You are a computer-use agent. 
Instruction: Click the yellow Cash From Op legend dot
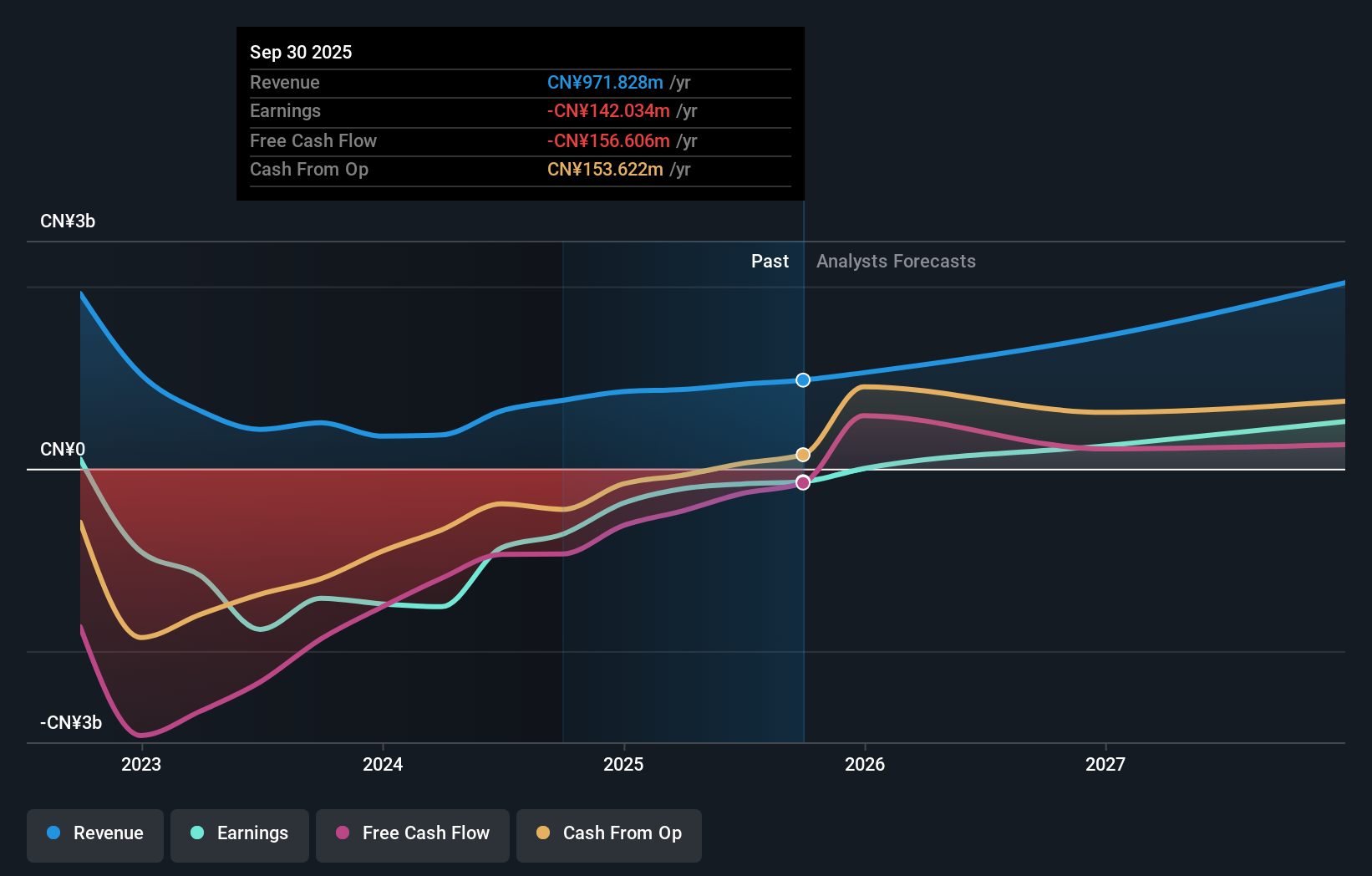(543, 833)
